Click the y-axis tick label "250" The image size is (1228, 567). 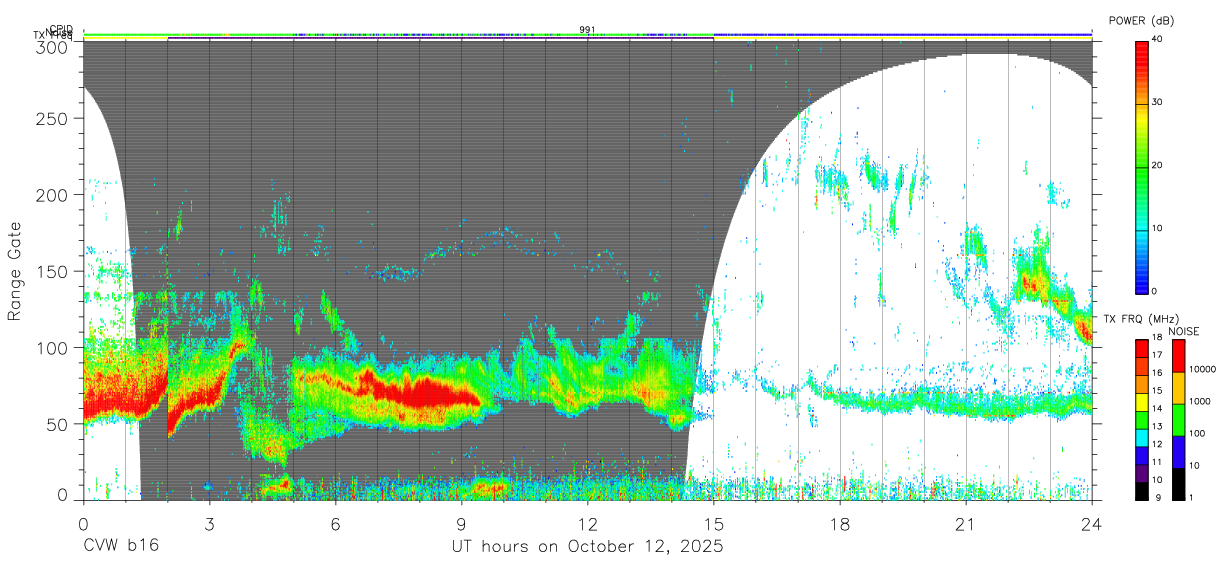coord(52,119)
